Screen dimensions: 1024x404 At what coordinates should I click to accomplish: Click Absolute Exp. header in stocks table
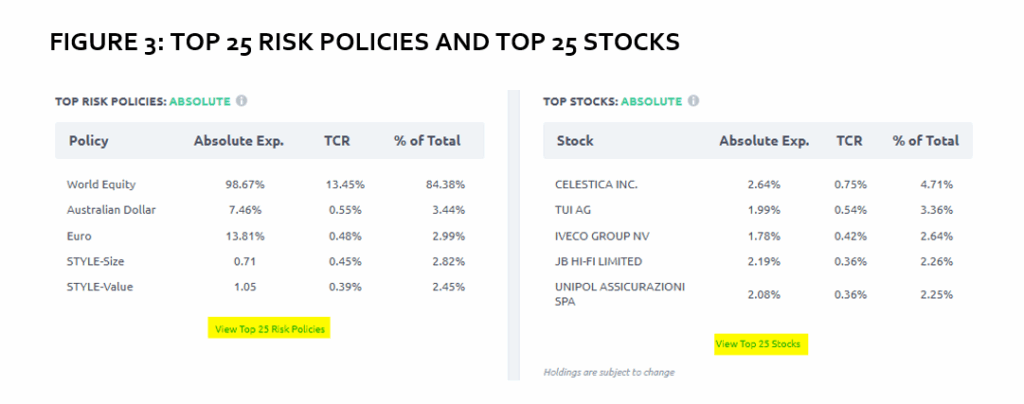click(x=764, y=141)
